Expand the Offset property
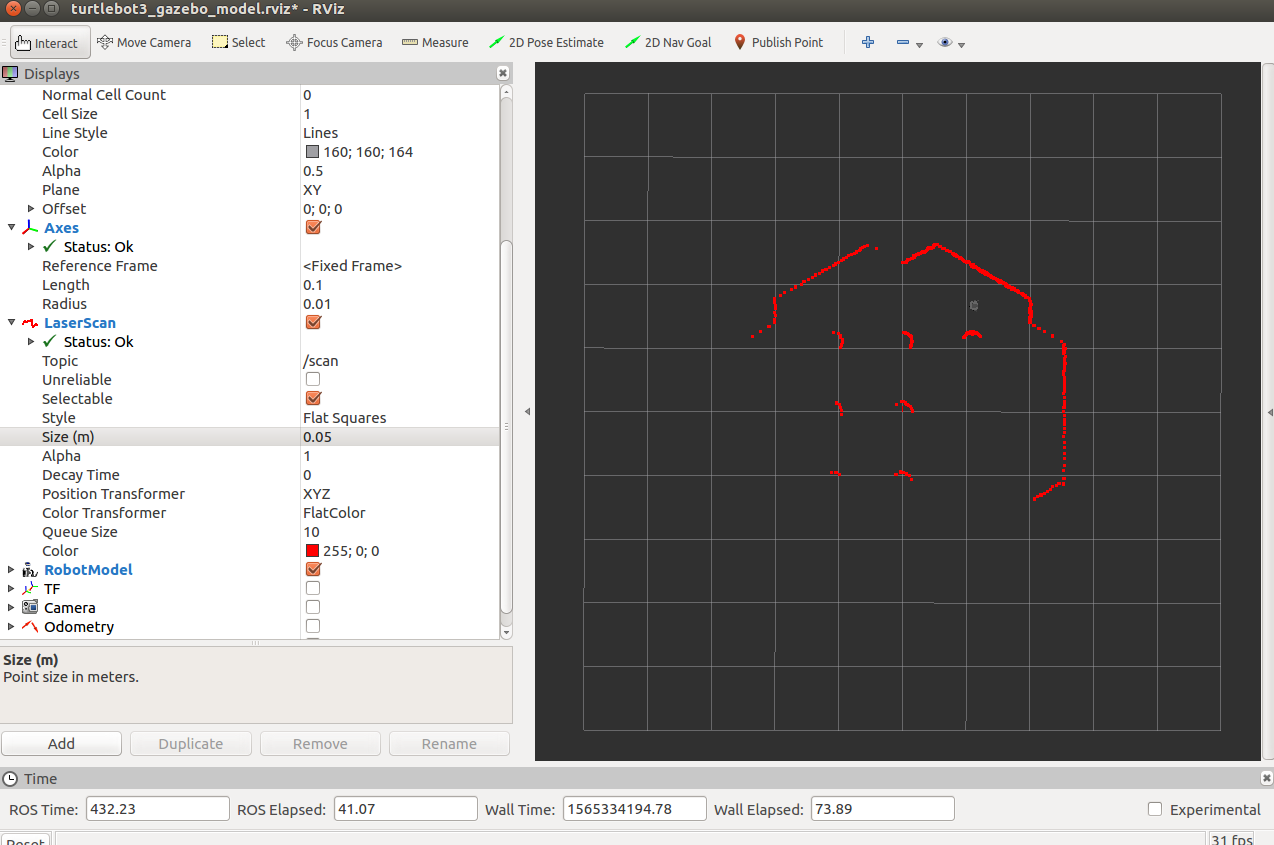 pyautogui.click(x=30, y=208)
